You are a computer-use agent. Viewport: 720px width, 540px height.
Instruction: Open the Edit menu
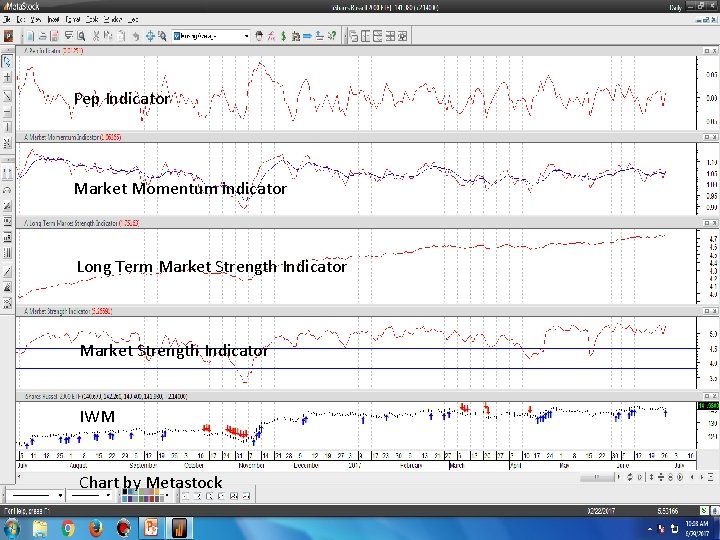click(21, 20)
